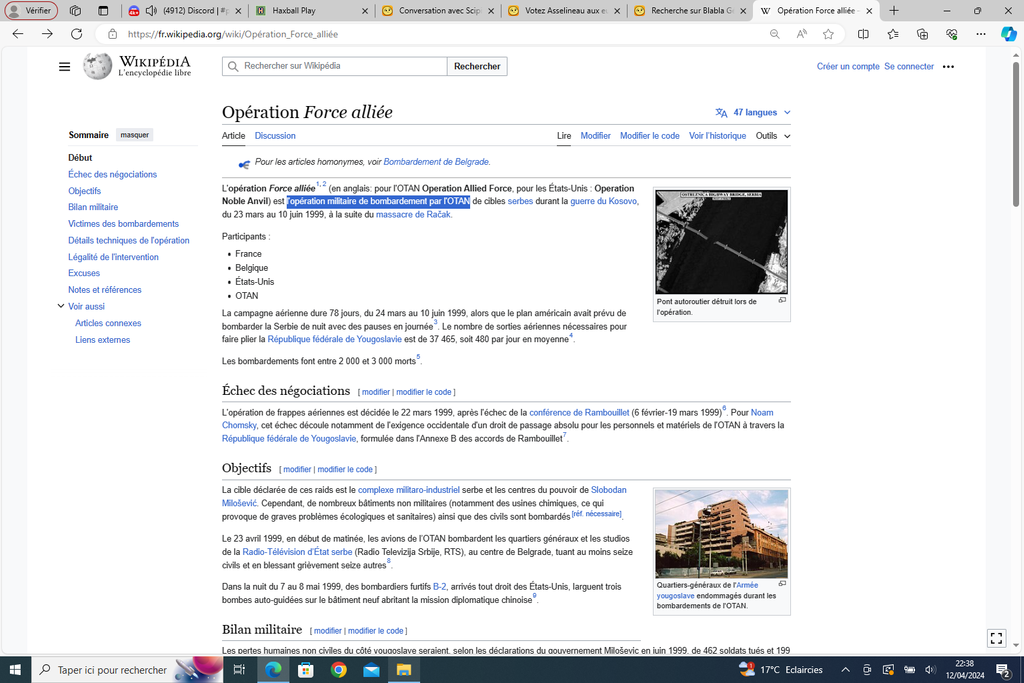Select the Lire tab

click(564, 136)
